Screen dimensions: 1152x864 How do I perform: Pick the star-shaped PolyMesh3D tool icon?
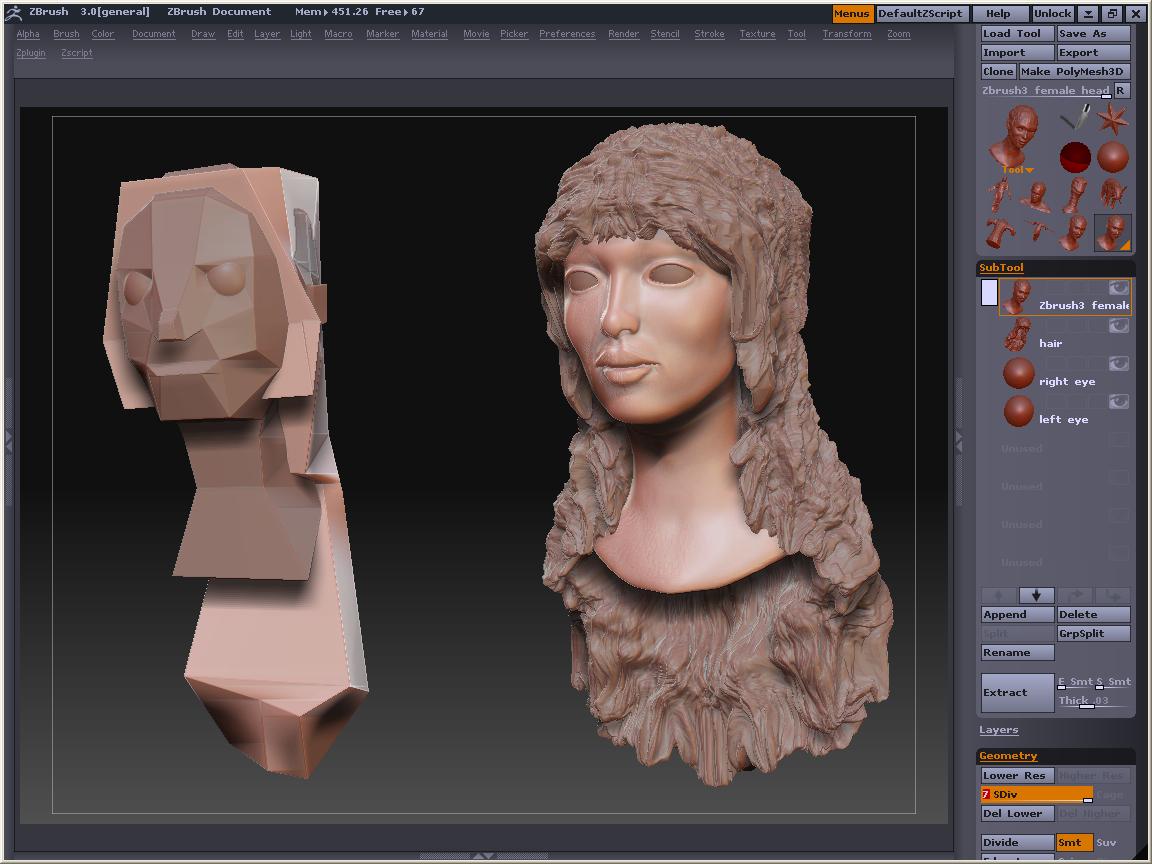click(1112, 118)
